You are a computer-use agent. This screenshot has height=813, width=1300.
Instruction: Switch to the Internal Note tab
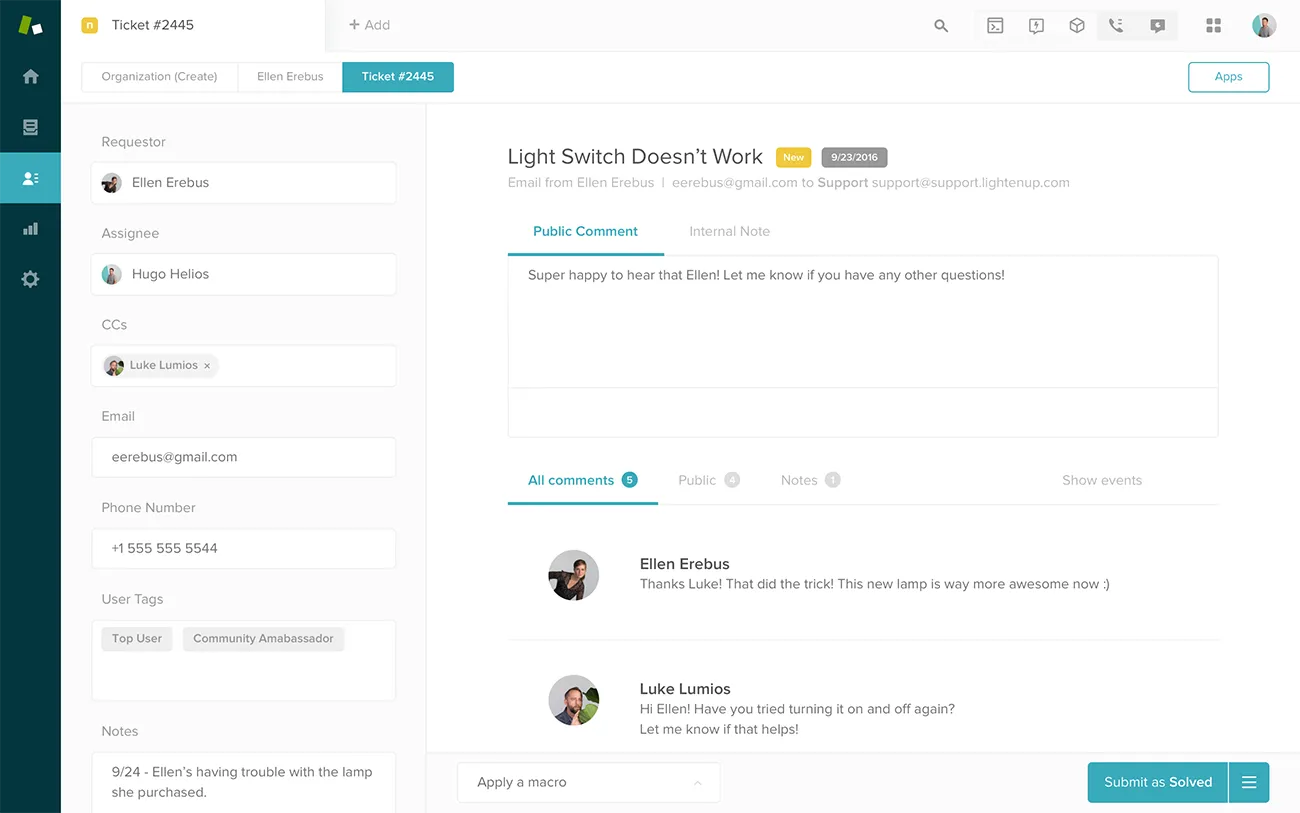(x=729, y=231)
